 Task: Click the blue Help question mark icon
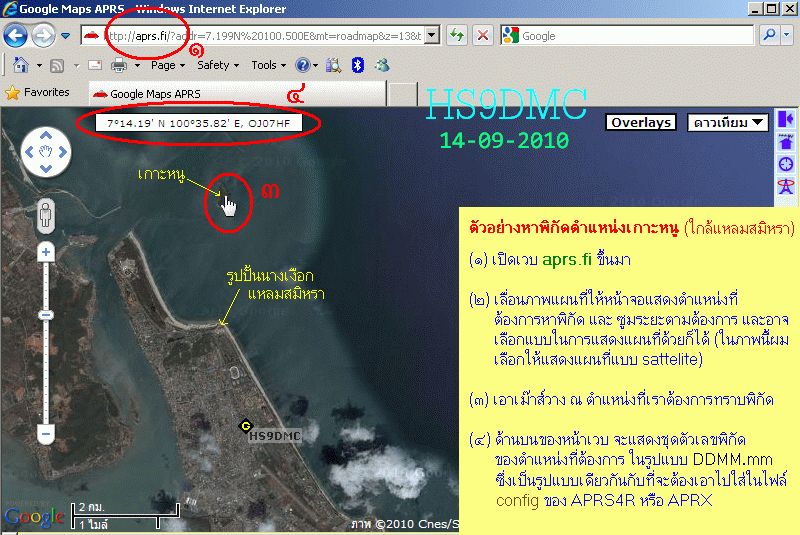tap(303, 65)
